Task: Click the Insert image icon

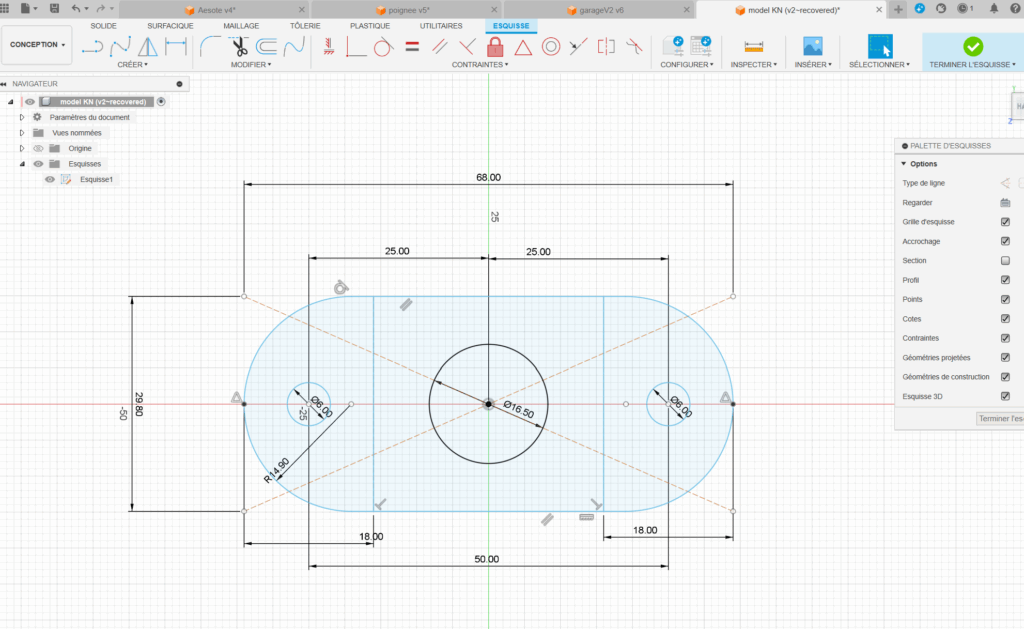Action: [812, 47]
